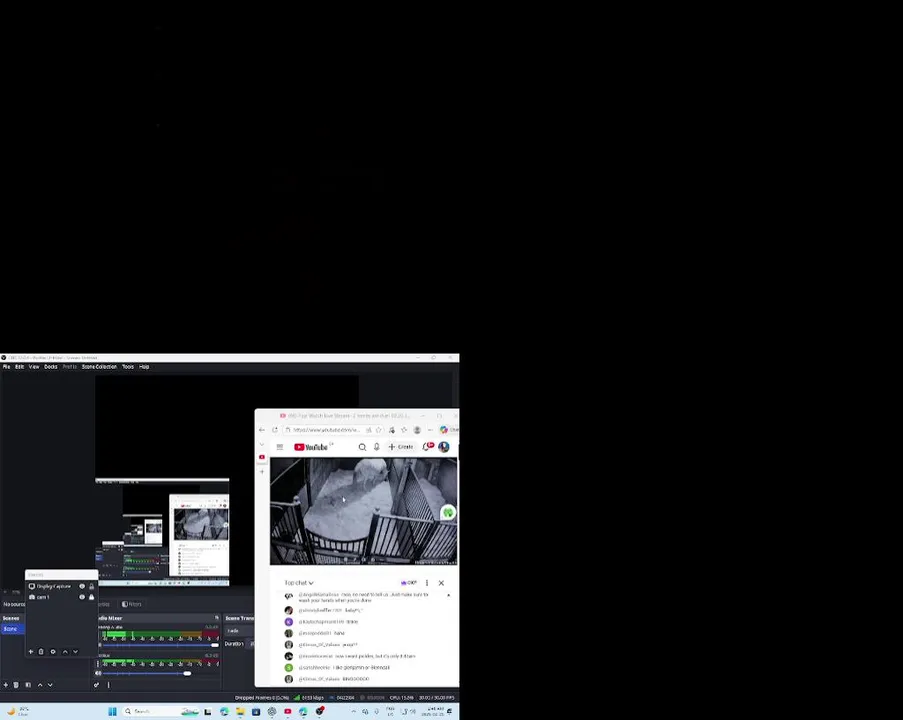Open the View menu in OBS
The height and width of the screenshot is (720, 903).
pyautogui.click(x=34, y=367)
